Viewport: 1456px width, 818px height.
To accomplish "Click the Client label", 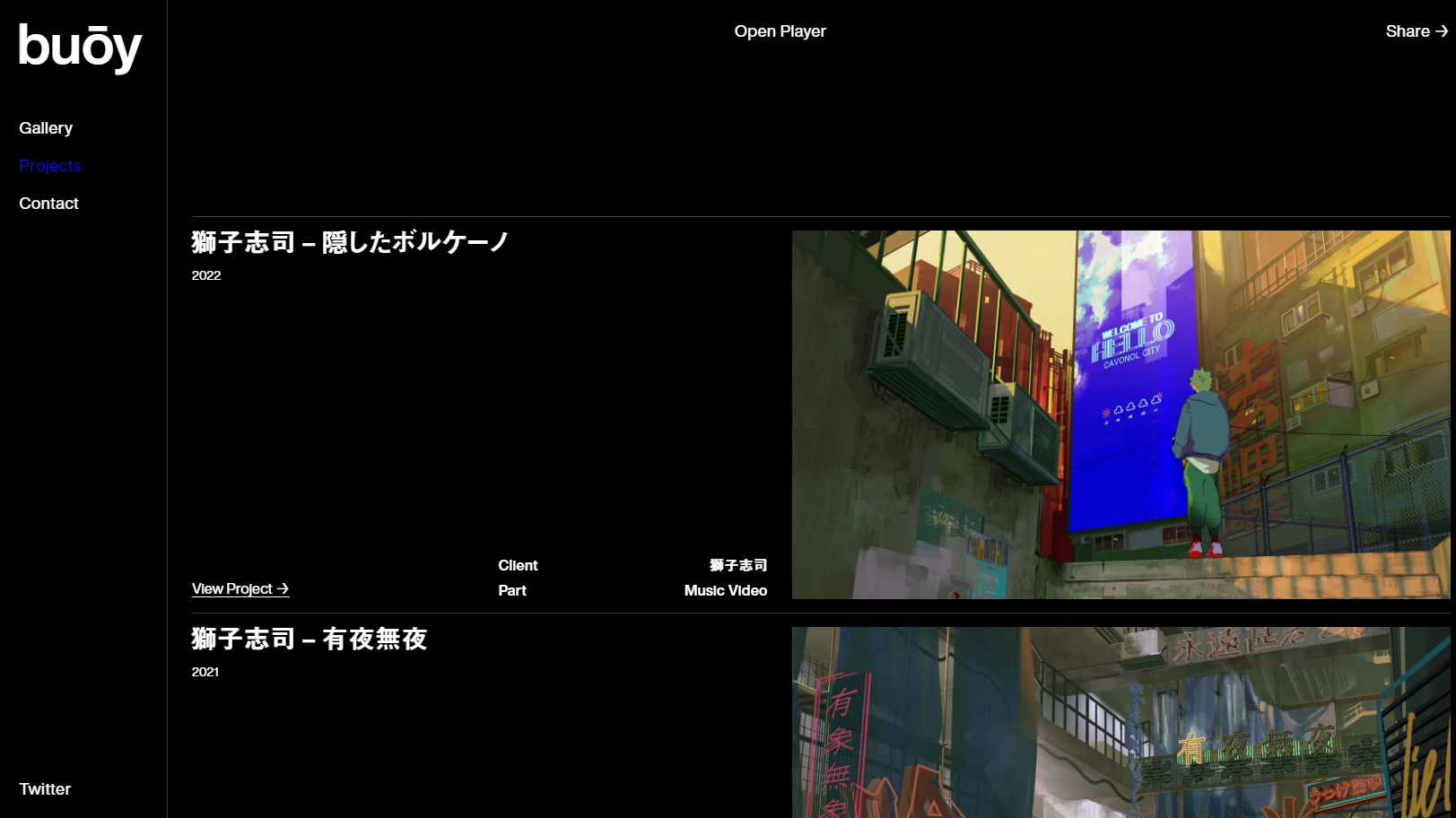I will click(x=518, y=565).
